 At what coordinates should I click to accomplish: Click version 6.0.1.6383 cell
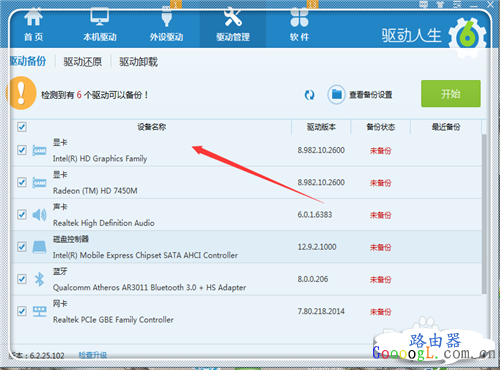coord(315,215)
